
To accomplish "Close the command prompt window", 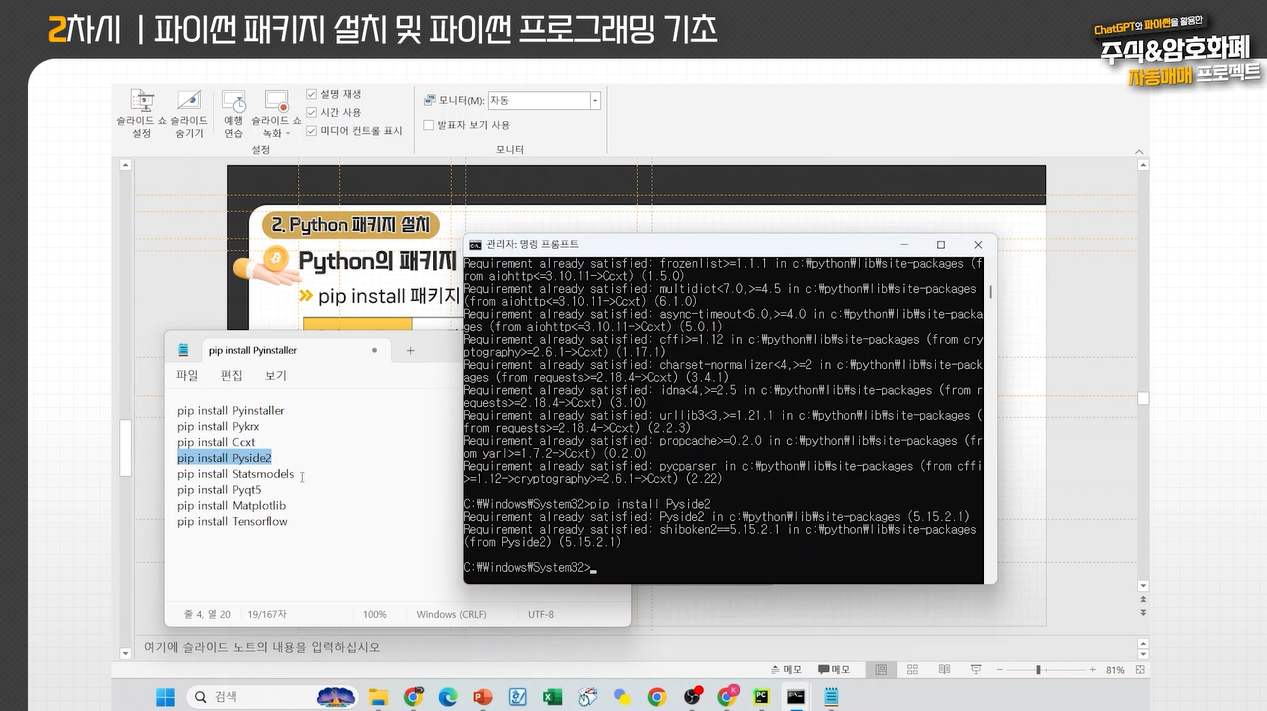I will 978,245.
